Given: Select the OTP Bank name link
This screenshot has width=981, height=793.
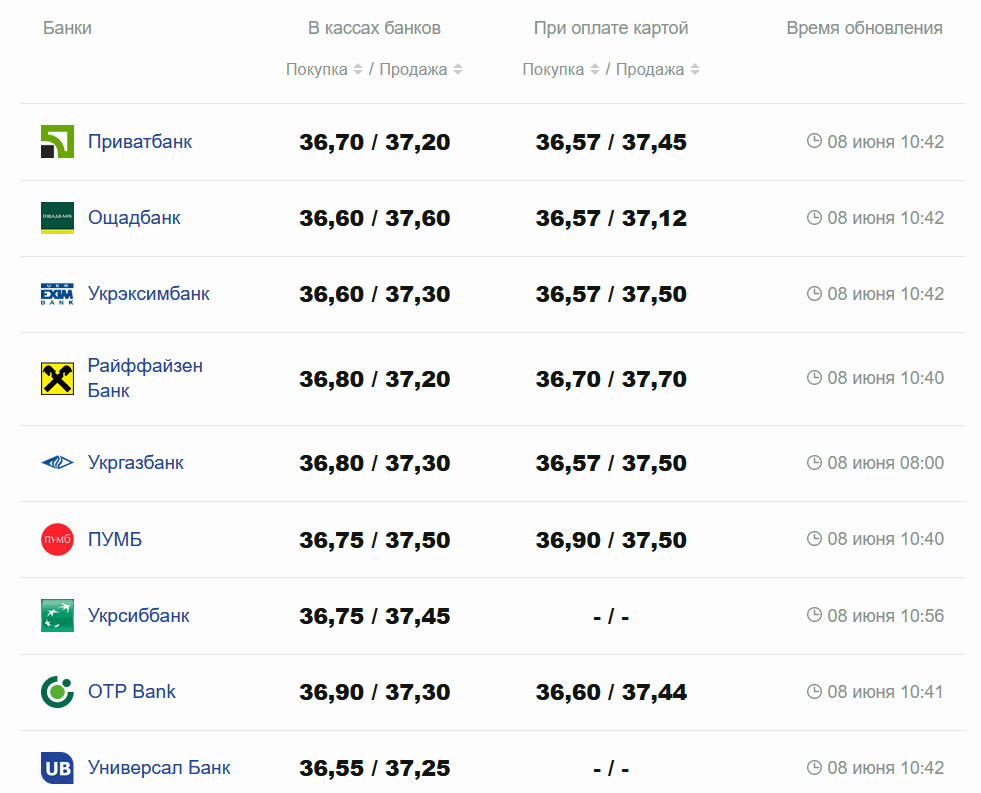Looking at the screenshot, I should pos(132,692).
